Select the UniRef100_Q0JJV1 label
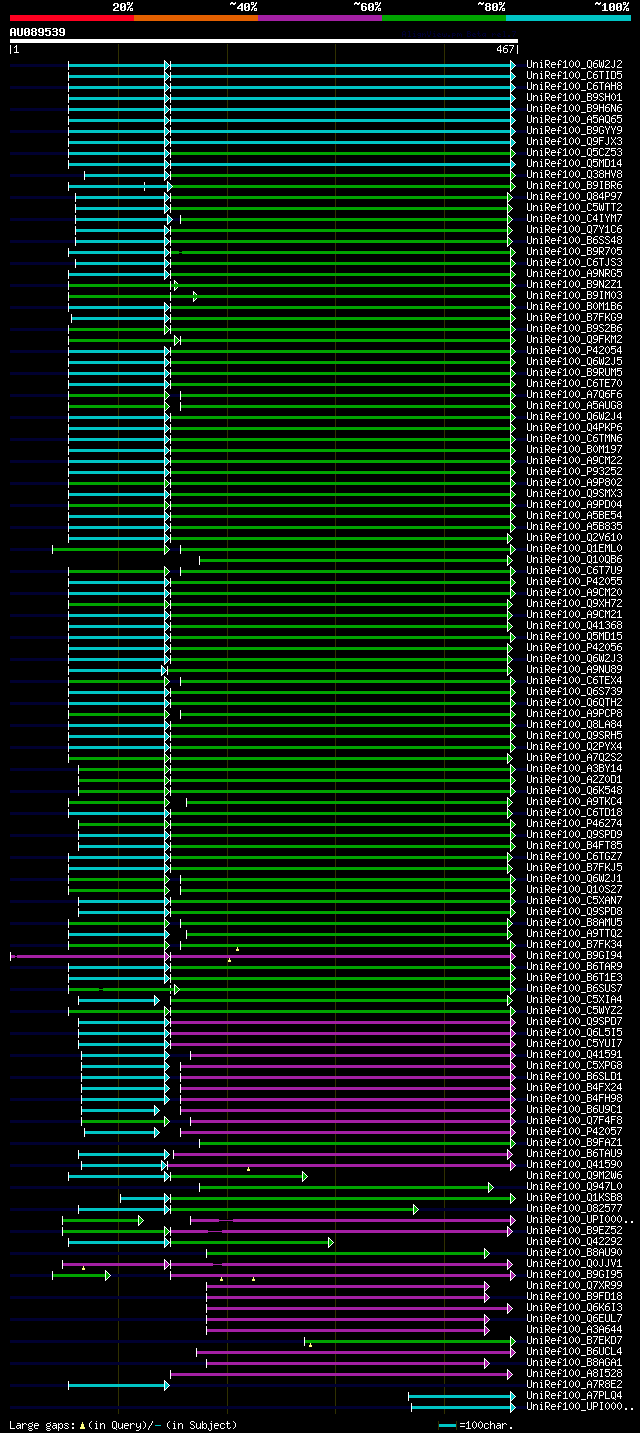Image resolution: width=640 pixels, height=1433 pixels. (x=574, y=1263)
